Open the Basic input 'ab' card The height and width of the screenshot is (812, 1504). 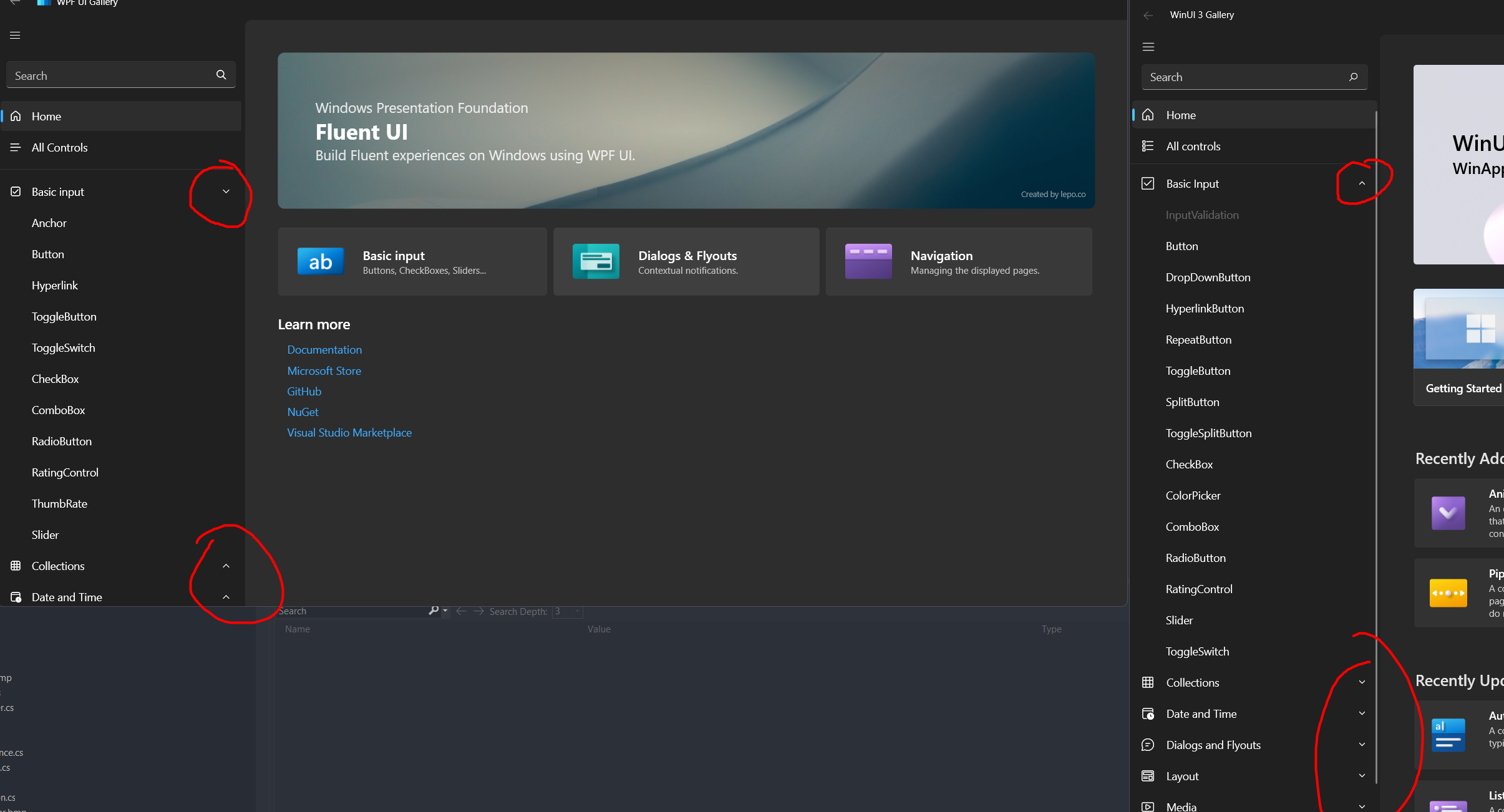tap(412, 262)
